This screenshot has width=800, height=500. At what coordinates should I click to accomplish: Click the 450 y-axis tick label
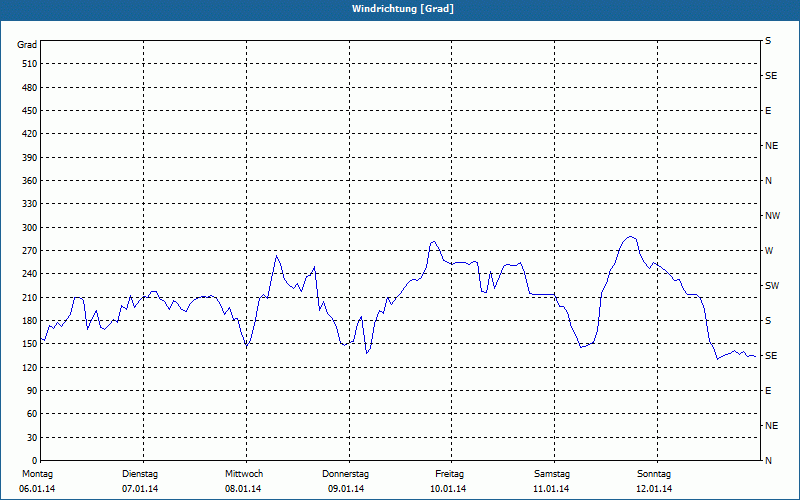coord(29,111)
